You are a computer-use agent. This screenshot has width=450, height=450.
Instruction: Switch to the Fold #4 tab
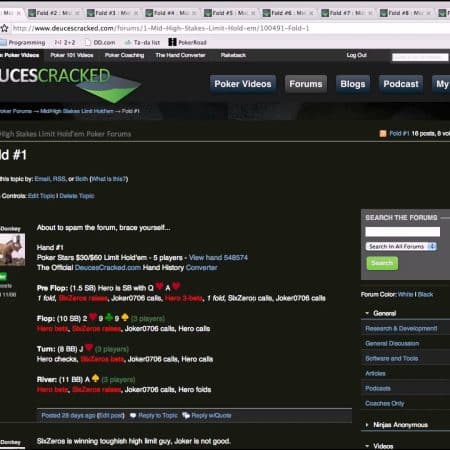pos(171,13)
